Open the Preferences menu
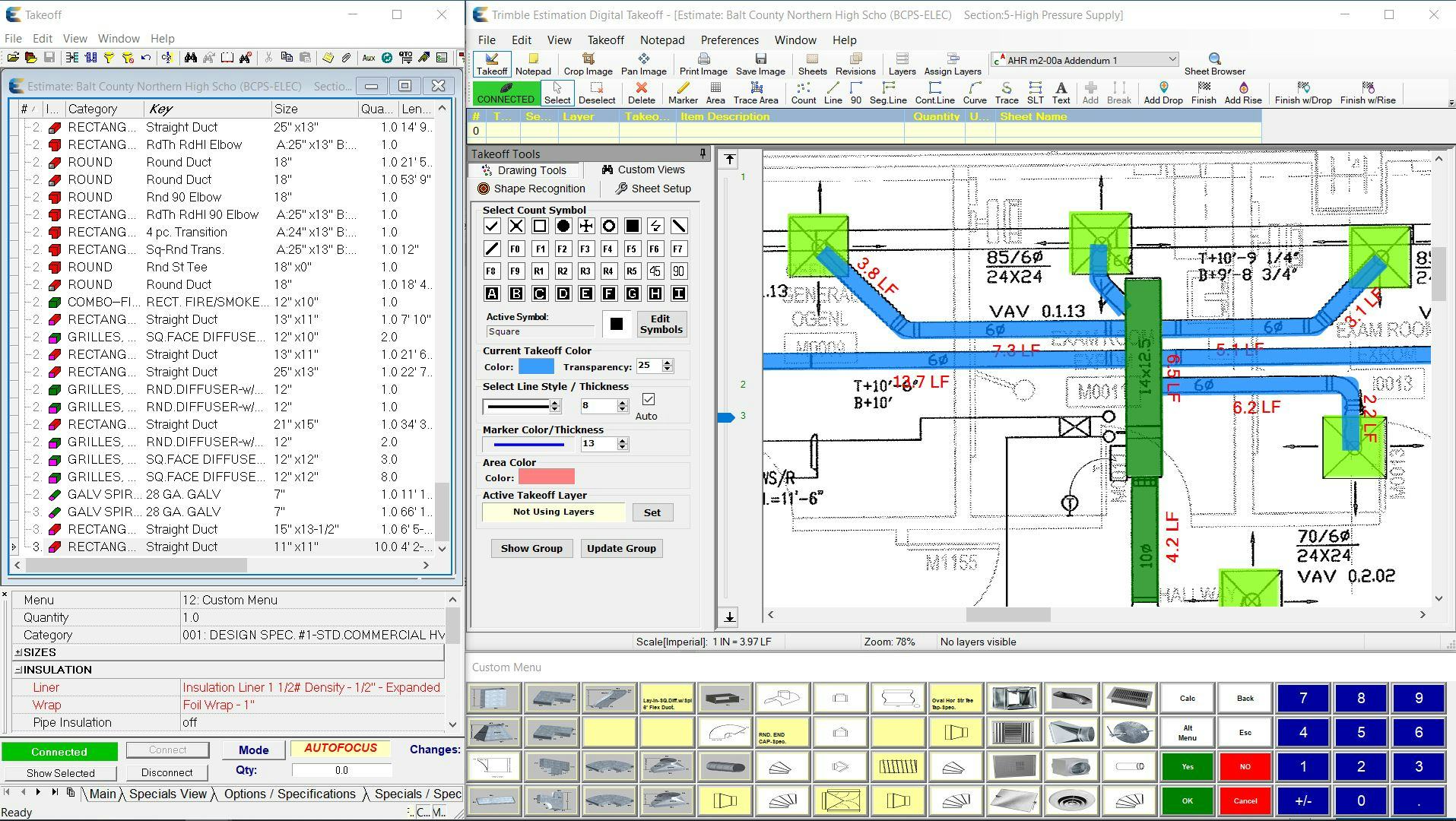 tap(728, 40)
